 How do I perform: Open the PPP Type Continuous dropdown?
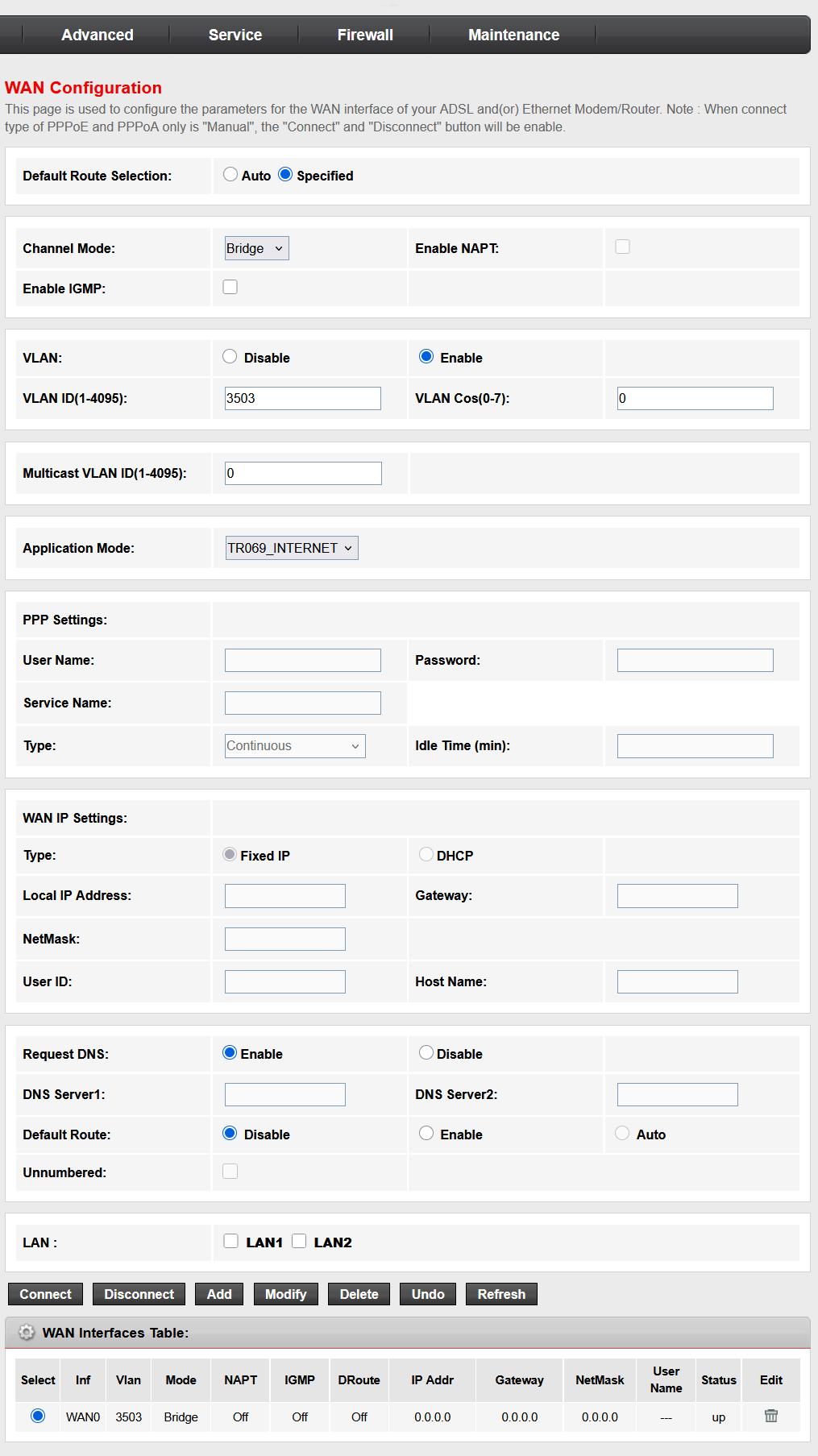tap(295, 746)
